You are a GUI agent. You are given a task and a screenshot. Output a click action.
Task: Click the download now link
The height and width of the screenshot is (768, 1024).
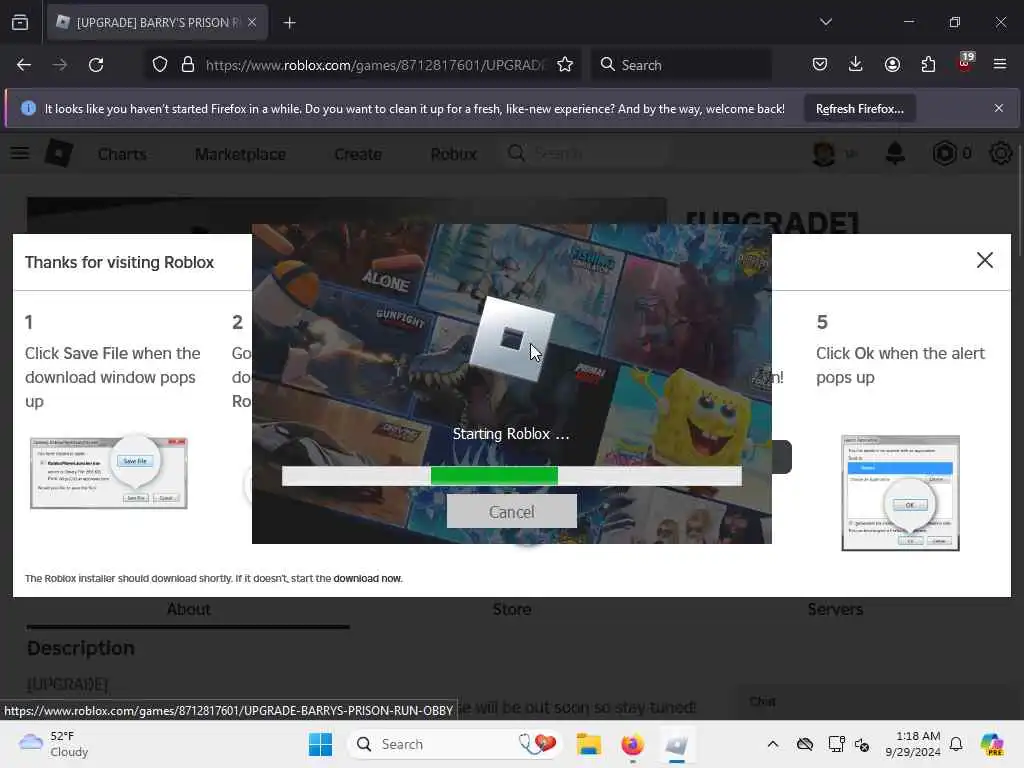[x=367, y=579]
